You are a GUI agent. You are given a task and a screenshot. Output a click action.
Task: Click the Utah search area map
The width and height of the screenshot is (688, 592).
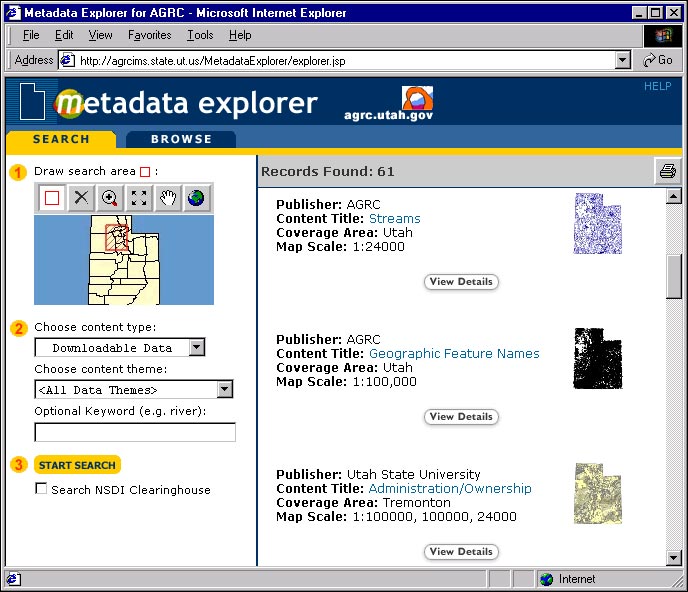point(124,260)
